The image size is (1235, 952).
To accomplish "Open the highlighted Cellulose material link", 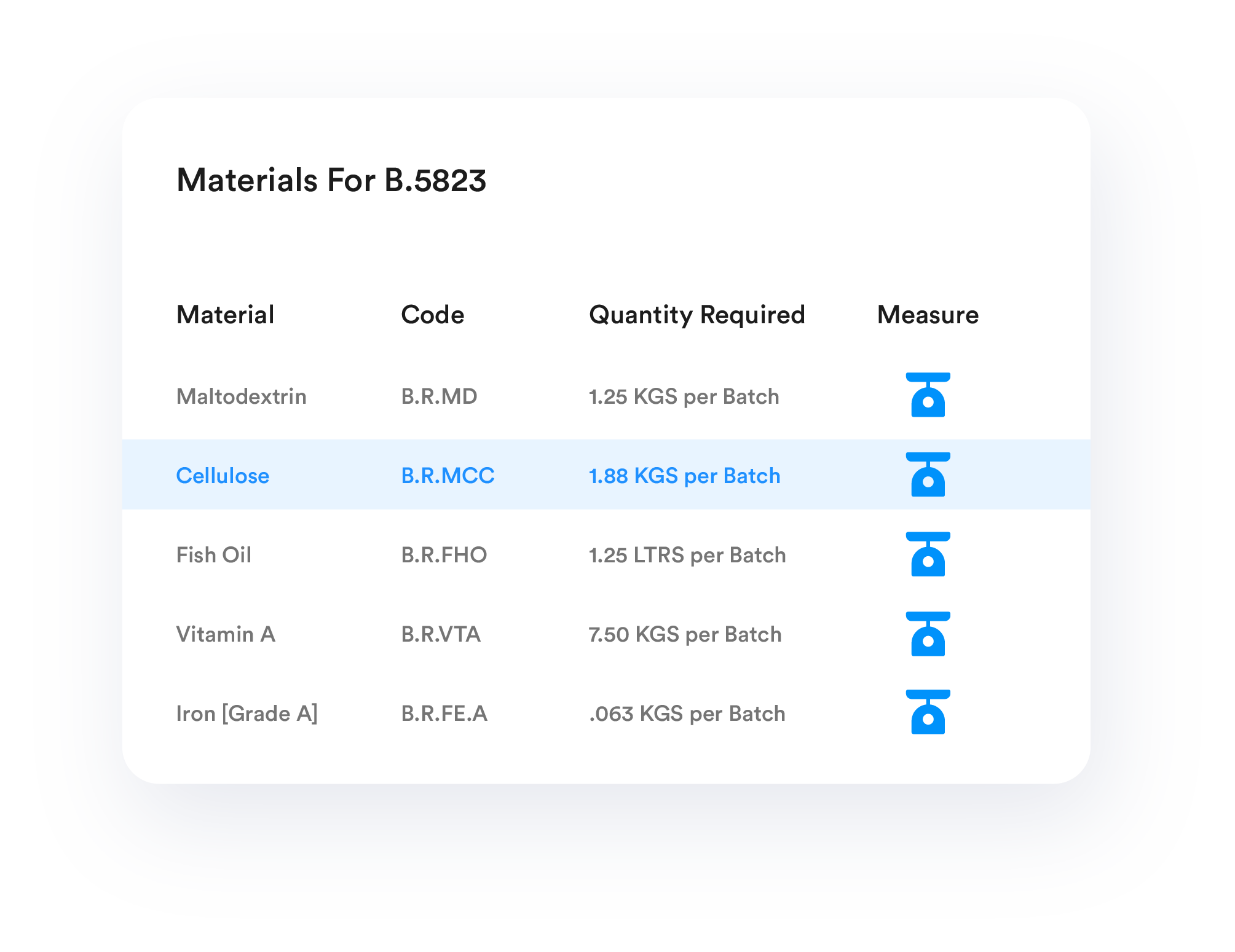I will (x=223, y=476).
